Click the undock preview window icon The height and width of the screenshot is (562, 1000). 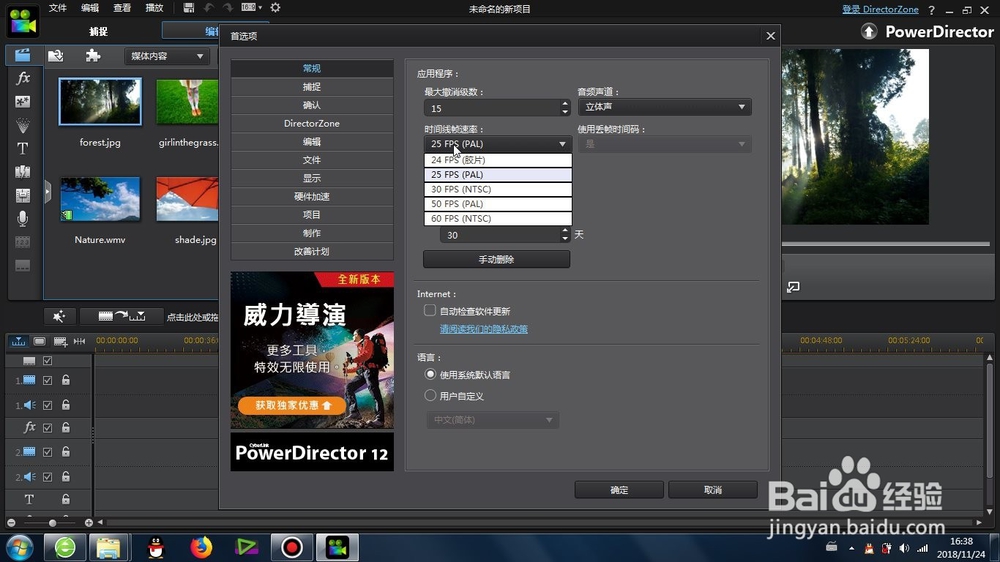click(x=793, y=288)
